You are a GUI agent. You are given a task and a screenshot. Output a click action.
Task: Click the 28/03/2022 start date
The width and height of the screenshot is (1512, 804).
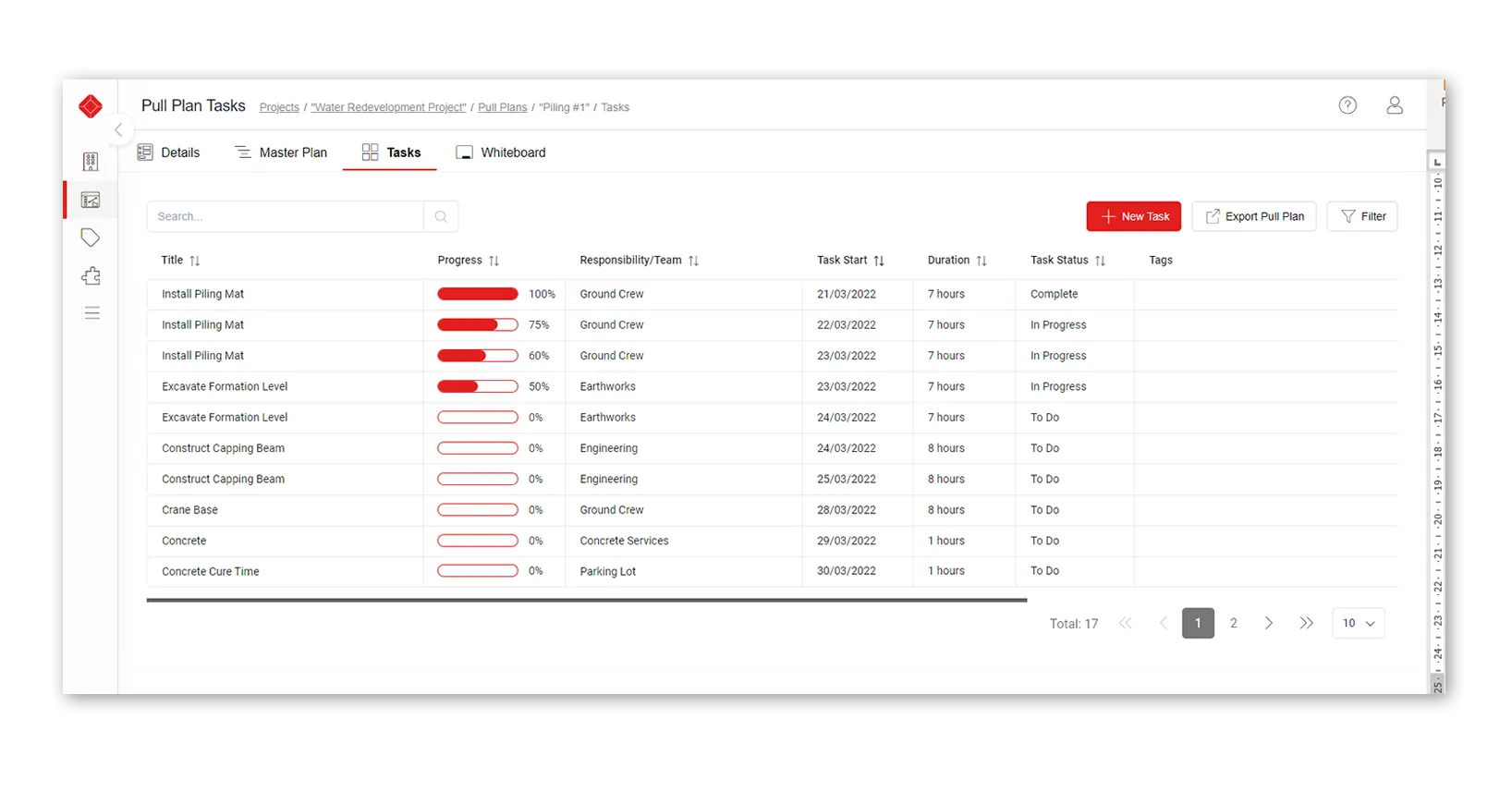coord(847,510)
